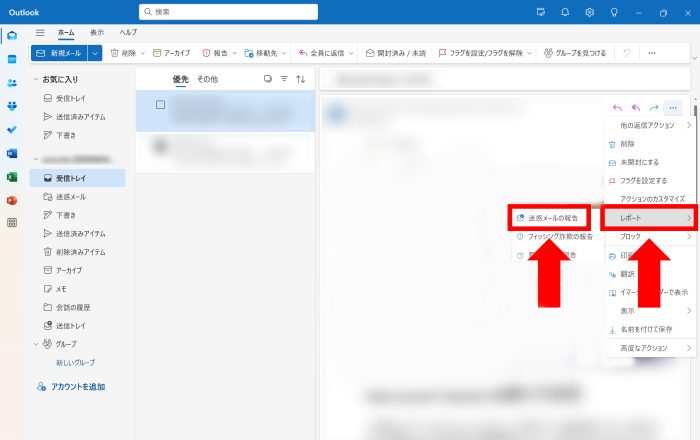The width and height of the screenshot is (700, 440).
Task: Switch to the その他 tab
Action: point(207,78)
